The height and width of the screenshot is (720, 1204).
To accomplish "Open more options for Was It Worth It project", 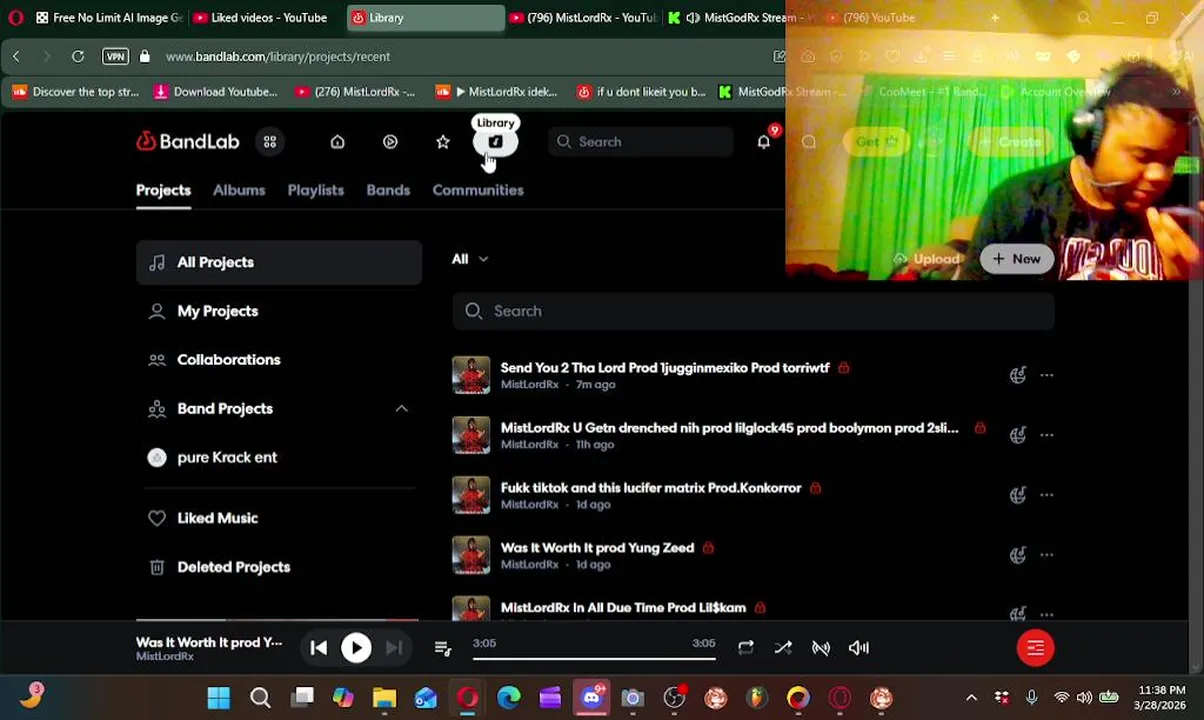I will pos(1047,555).
